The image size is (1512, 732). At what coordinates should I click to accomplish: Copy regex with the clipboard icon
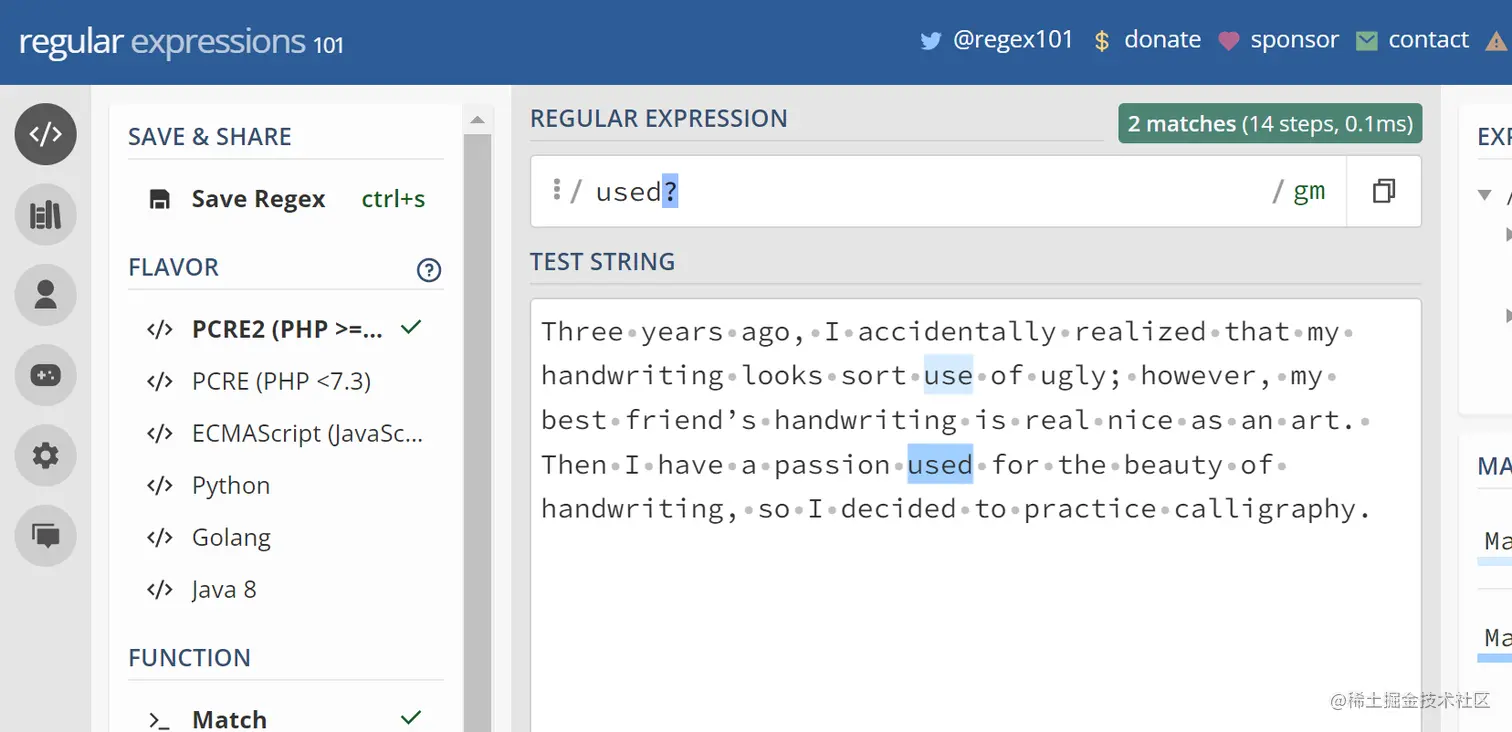tap(1384, 191)
